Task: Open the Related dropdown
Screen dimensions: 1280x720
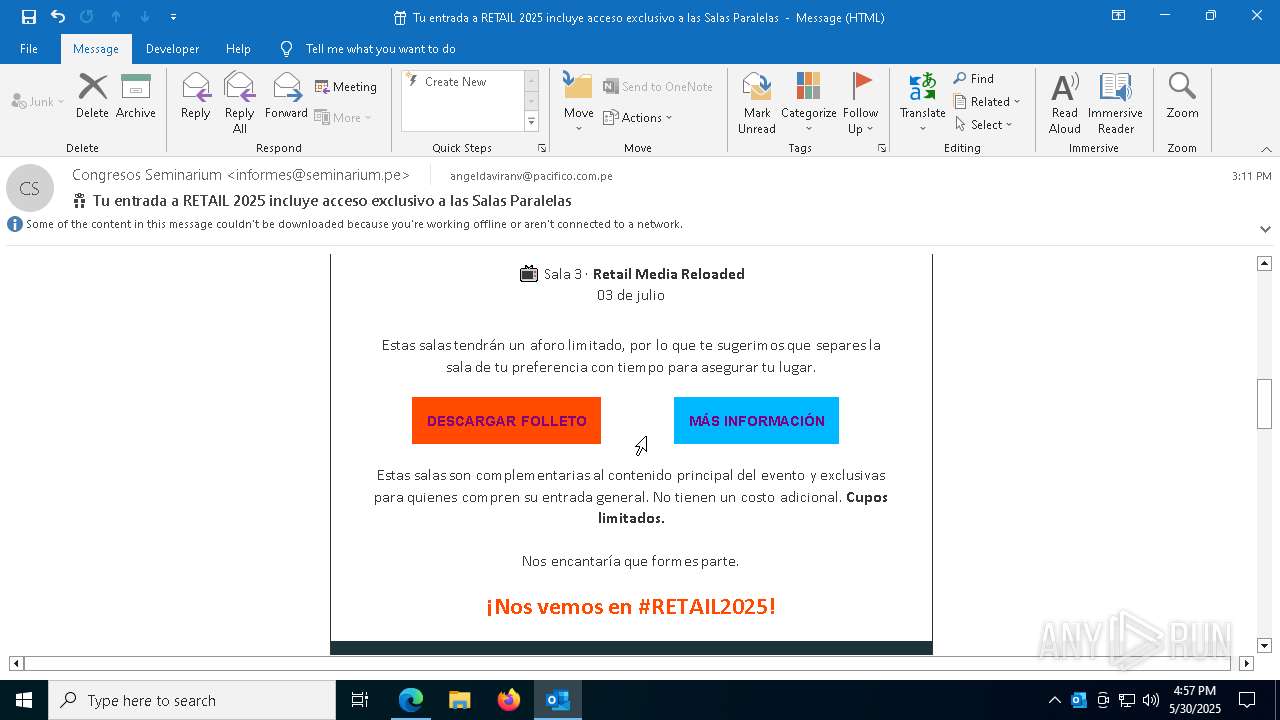Action: click(x=987, y=102)
